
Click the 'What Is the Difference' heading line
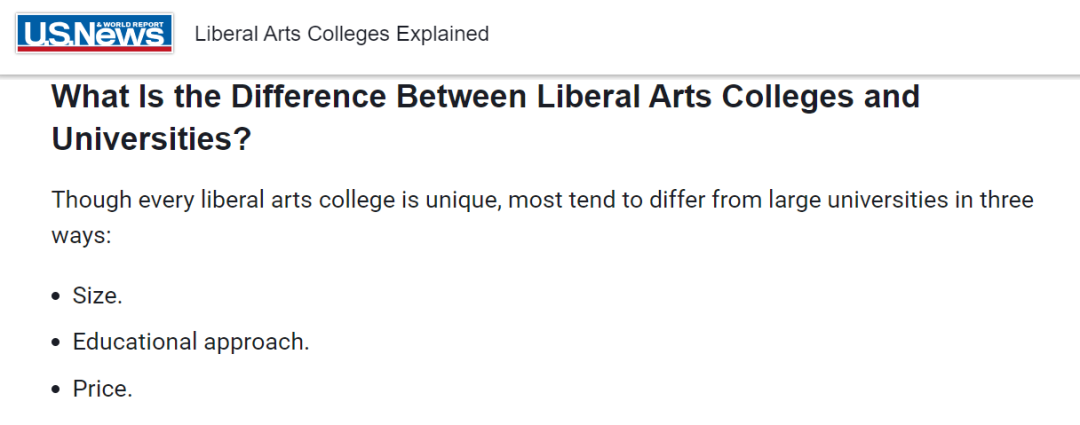tap(486, 97)
